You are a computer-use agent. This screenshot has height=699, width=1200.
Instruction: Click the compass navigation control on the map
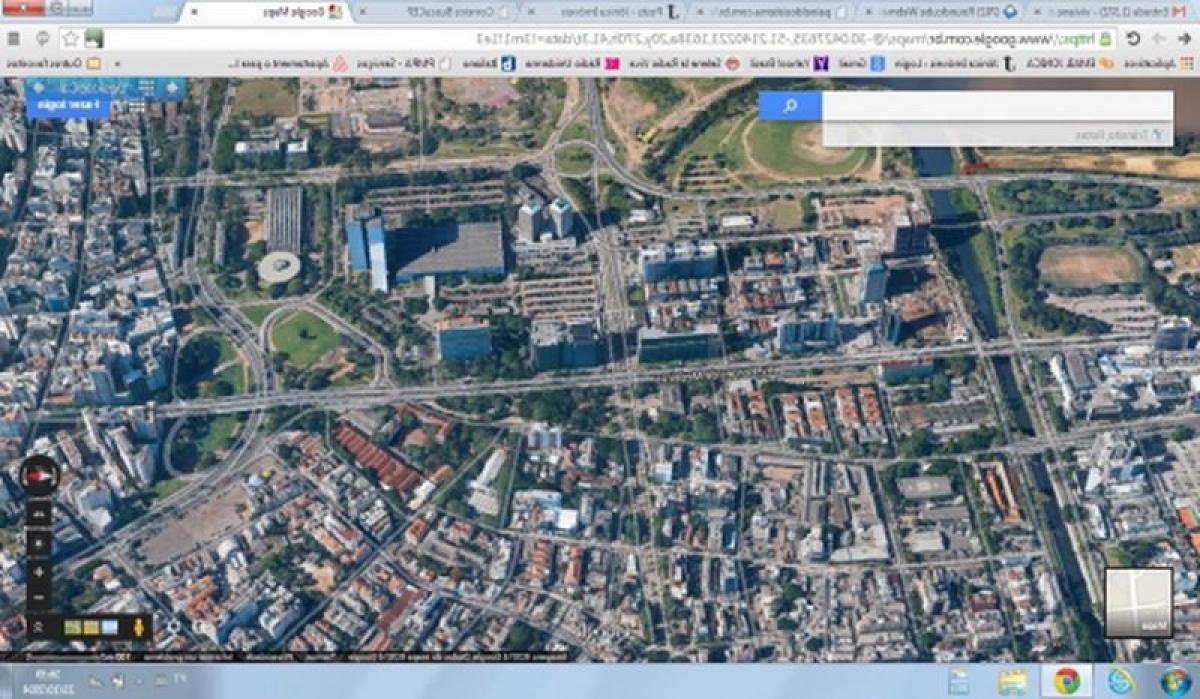(40, 476)
